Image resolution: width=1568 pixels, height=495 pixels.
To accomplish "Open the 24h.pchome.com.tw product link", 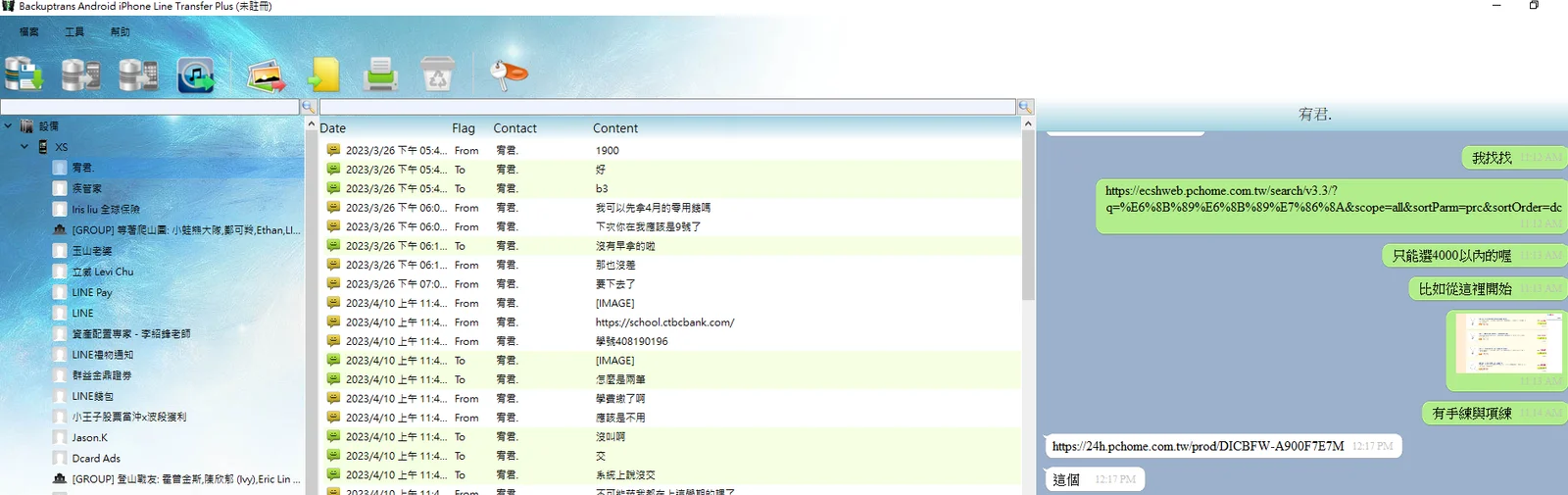I will pos(1198,446).
